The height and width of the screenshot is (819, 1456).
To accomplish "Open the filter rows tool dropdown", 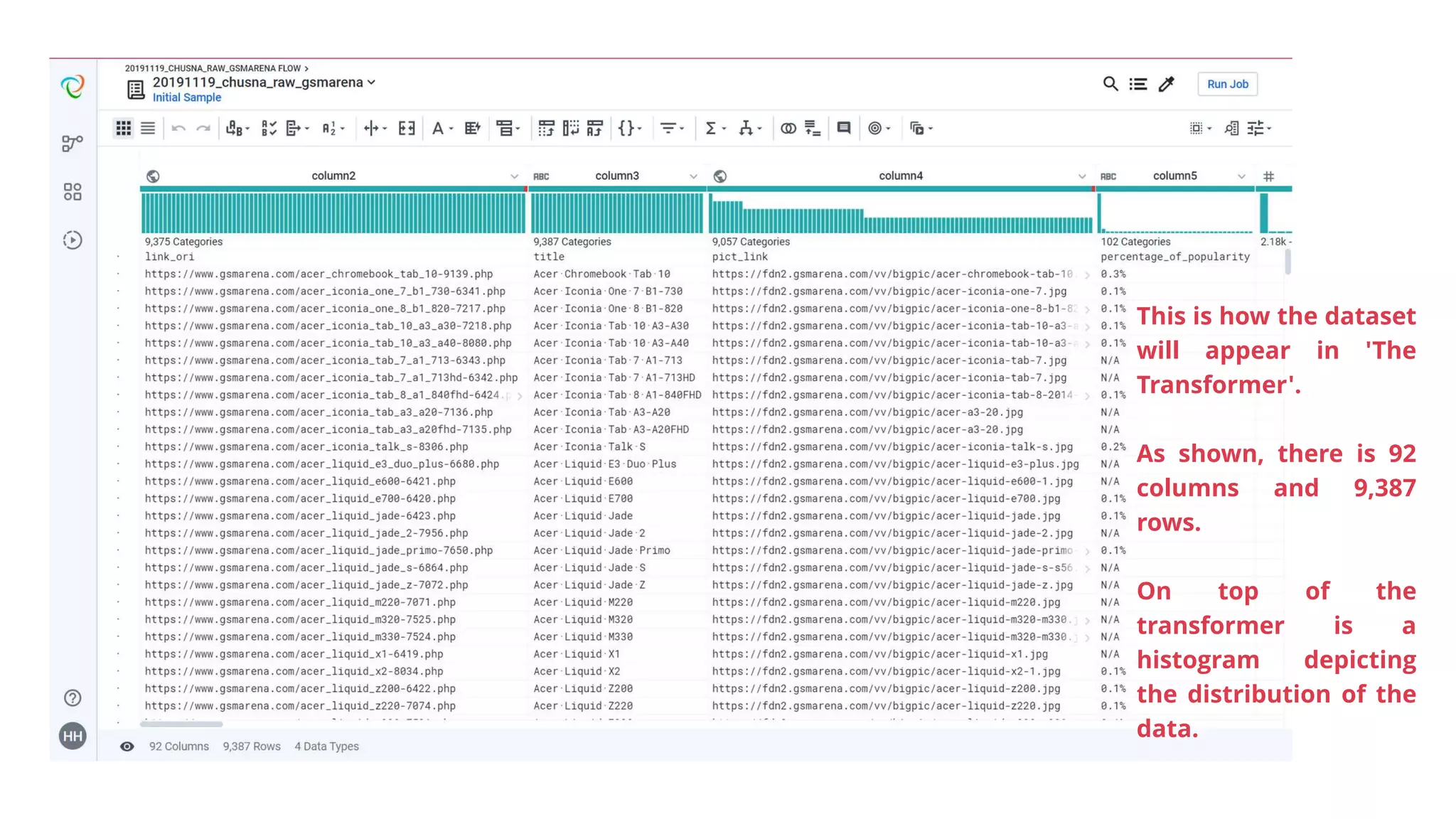I will (672, 128).
